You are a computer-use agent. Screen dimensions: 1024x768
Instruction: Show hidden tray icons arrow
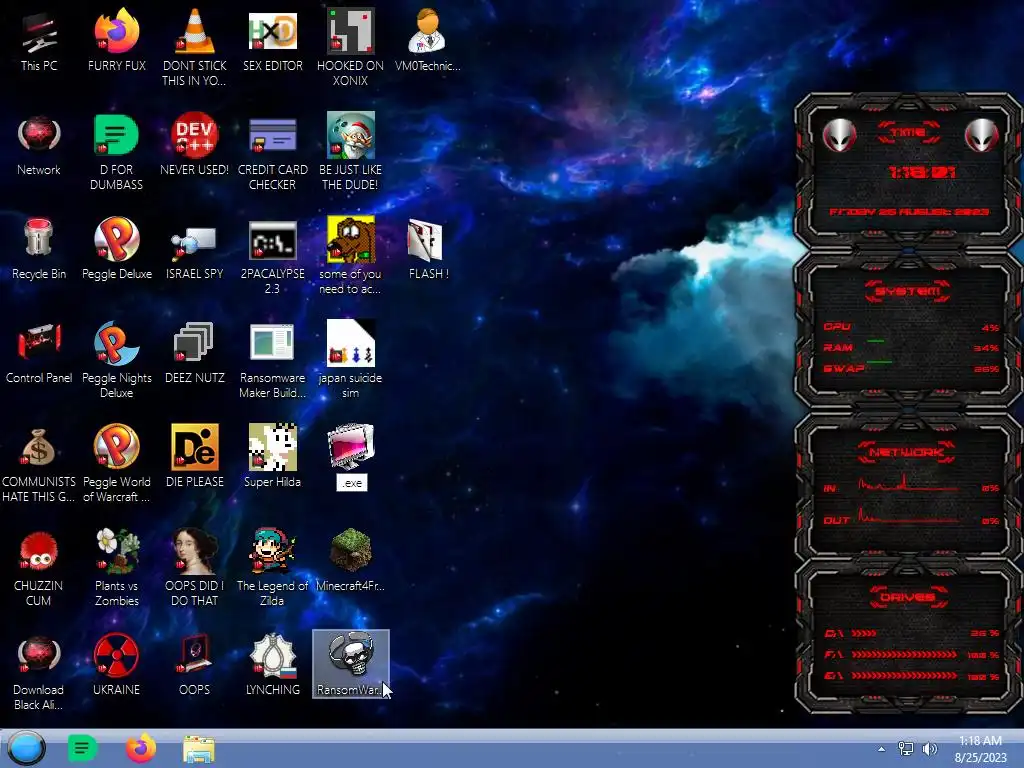pyautogui.click(x=882, y=749)
